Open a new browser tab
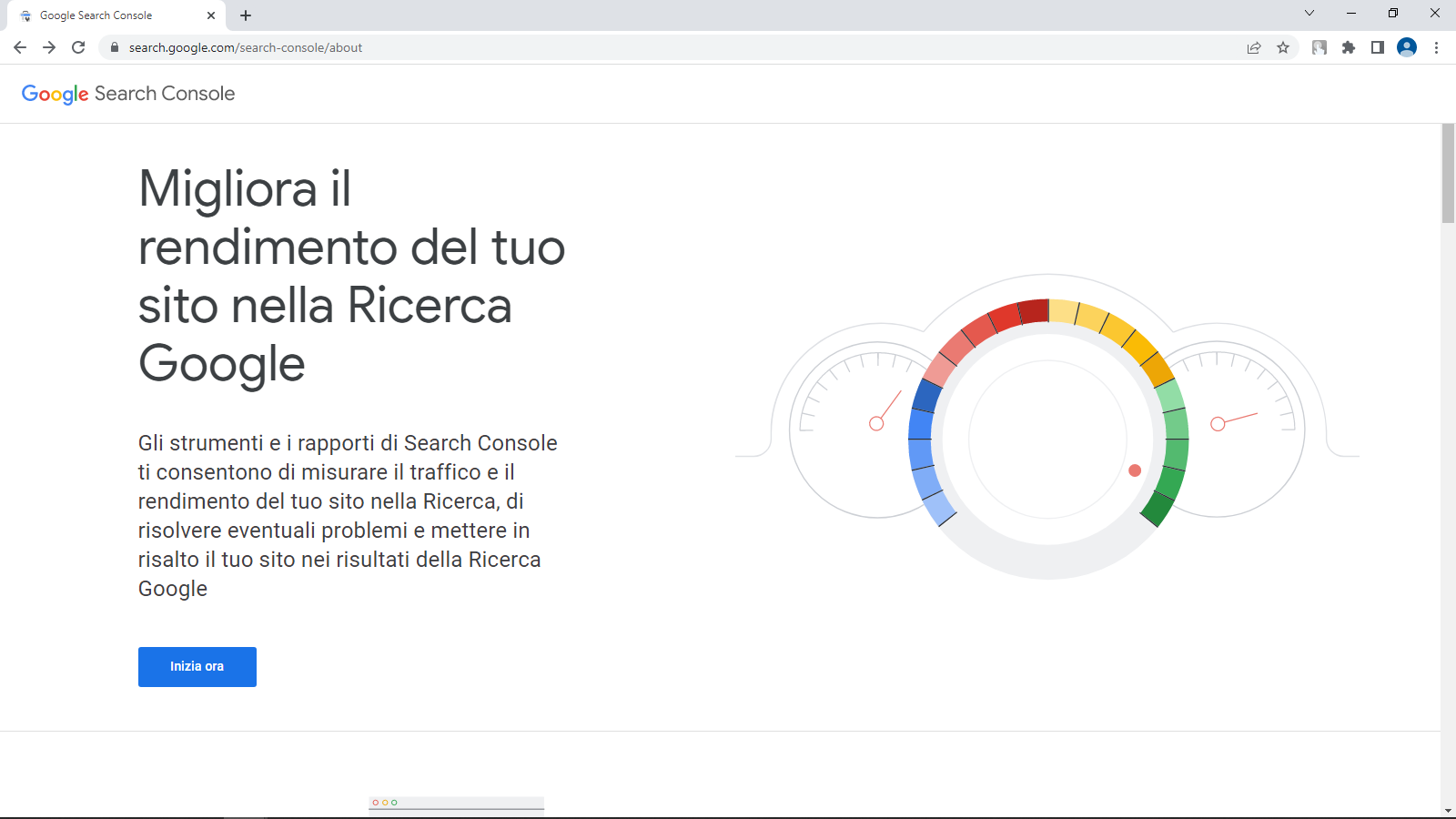 point(246,15)
